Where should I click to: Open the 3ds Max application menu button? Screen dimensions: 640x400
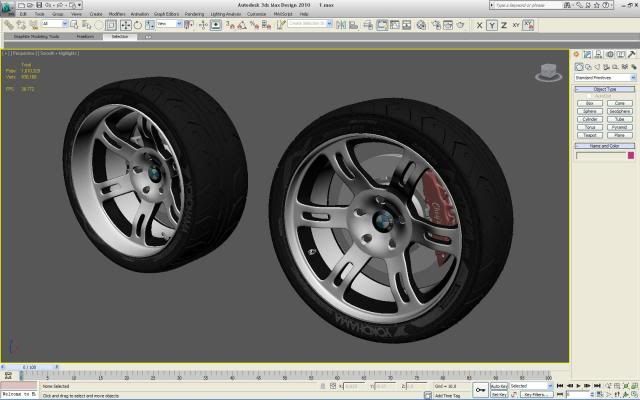[7, 8]
